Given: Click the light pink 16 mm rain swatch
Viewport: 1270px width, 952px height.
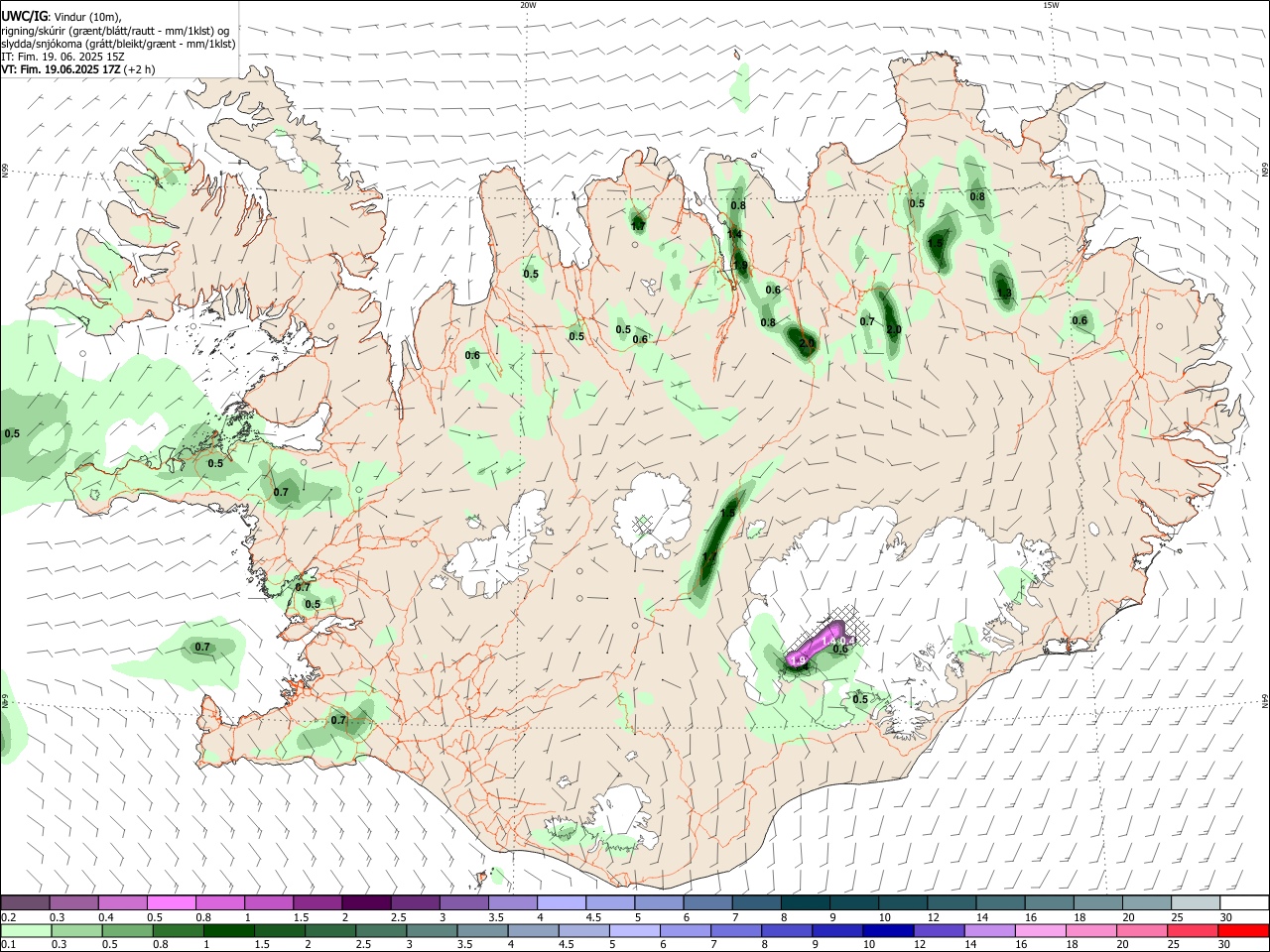Looking at the screenshot, I should [x=1040, y=930].
